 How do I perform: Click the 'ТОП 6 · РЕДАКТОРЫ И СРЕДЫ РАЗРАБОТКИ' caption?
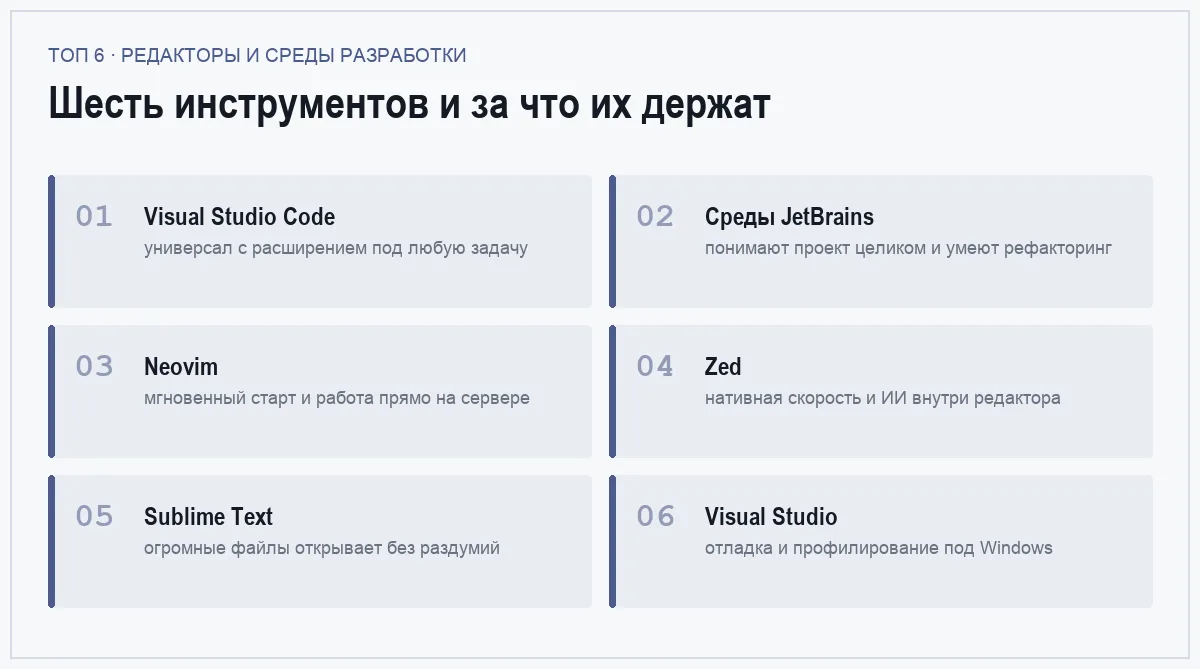pyautogui.click(x=257, y=55)
